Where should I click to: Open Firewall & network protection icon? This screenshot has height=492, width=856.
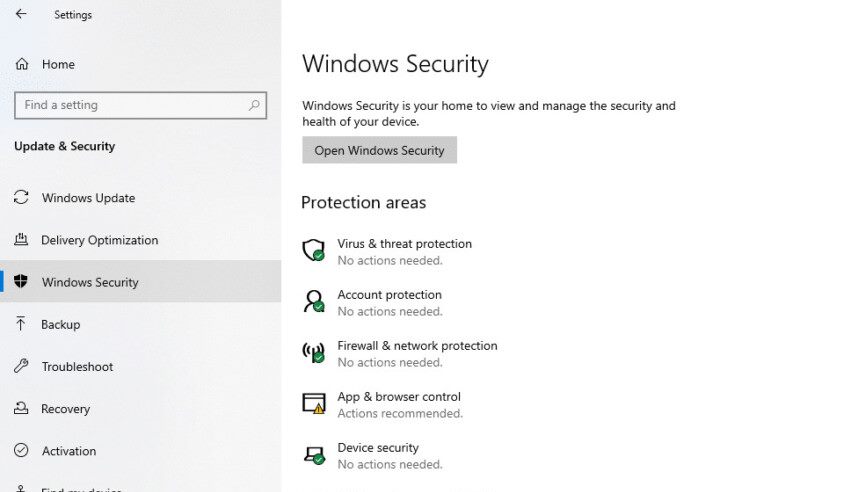click(314, 353)
